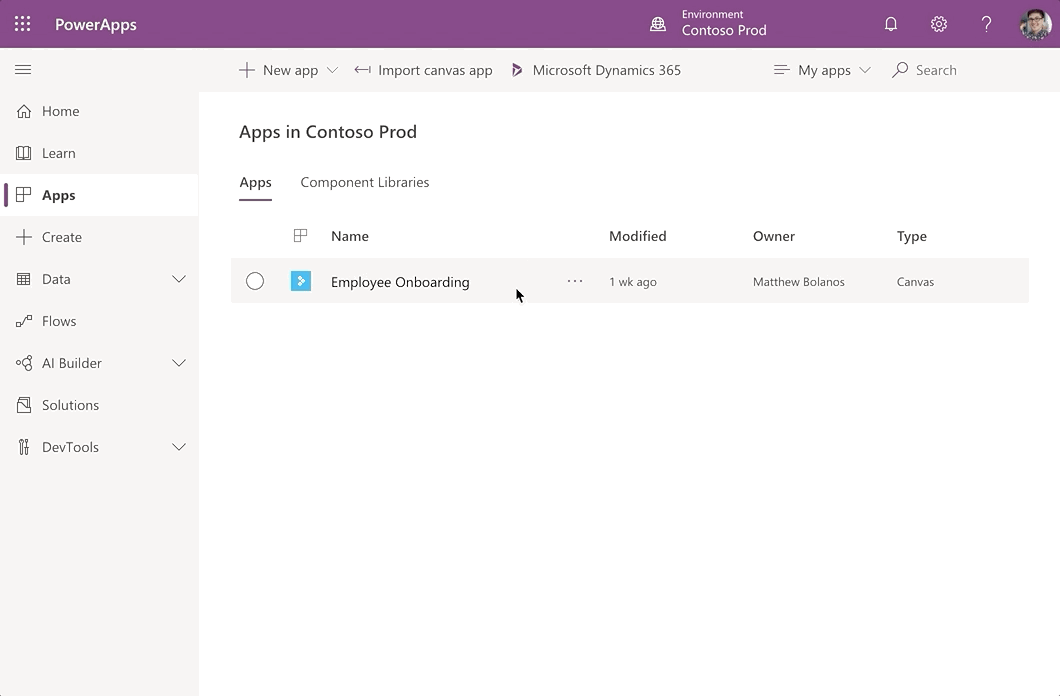Open Microsoft Dynamics 365 link
Viewport: 1060px width, 696px height.
tap(606, 70)
